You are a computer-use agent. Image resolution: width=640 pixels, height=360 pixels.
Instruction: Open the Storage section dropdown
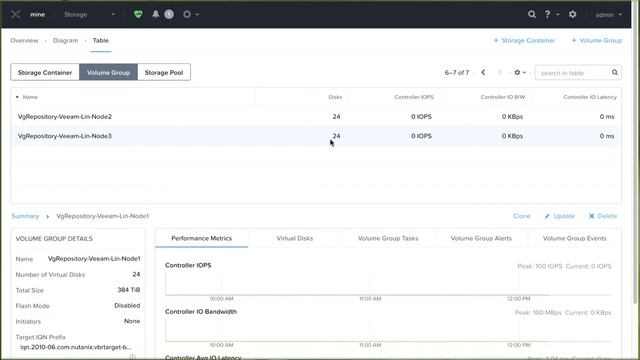[89, 14]
